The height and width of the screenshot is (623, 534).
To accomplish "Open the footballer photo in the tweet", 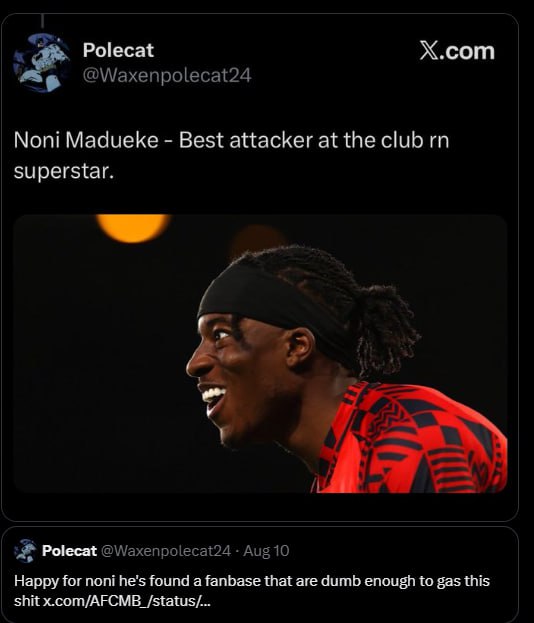I will point(260,354).
